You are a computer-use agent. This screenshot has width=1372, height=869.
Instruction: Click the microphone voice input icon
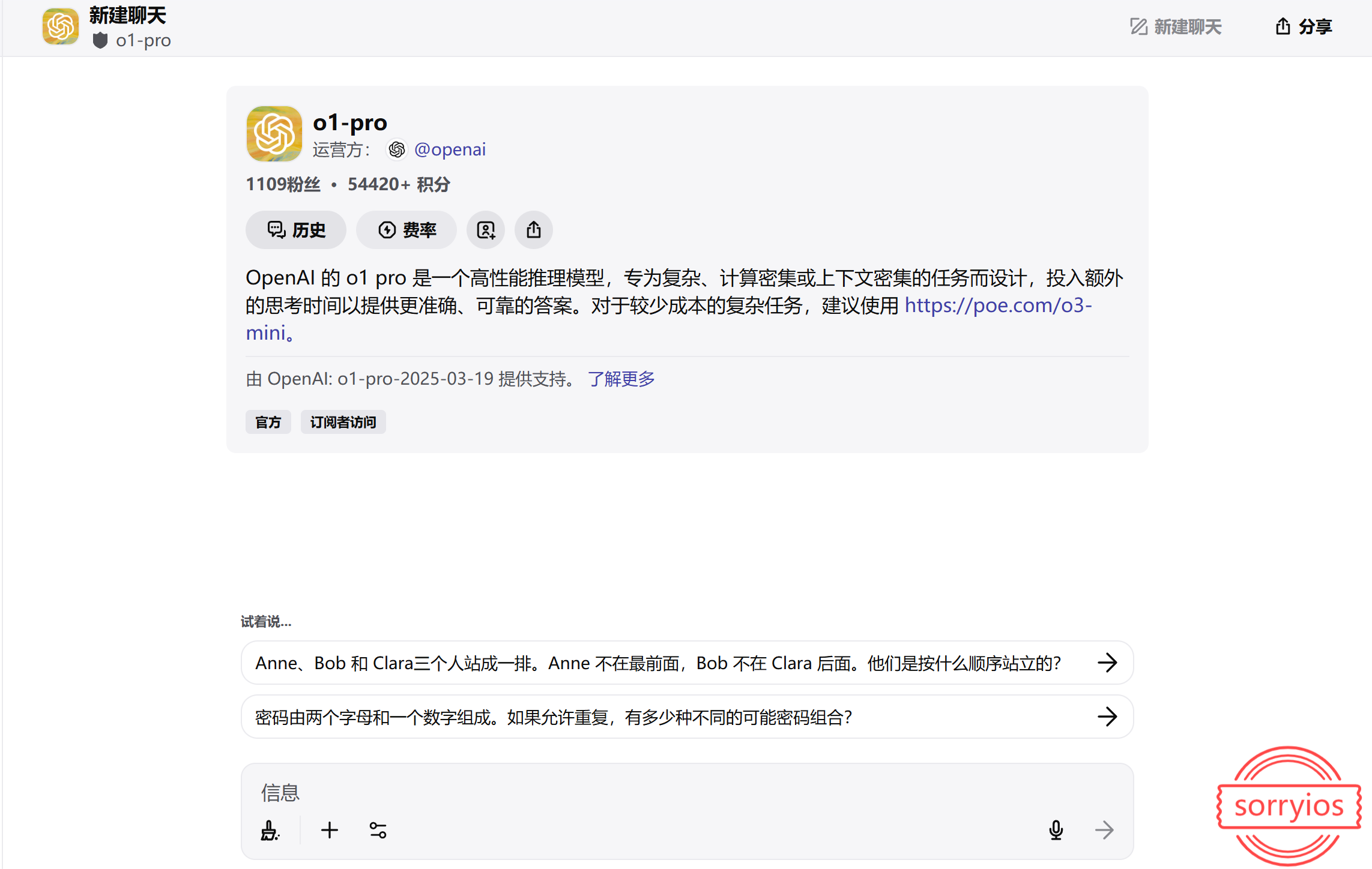click(x=1056, y=831)
